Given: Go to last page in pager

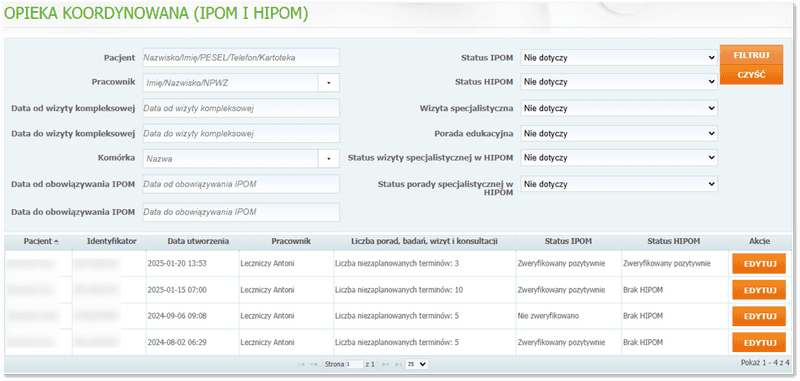Looking at the screenshot, I should 398,365.
